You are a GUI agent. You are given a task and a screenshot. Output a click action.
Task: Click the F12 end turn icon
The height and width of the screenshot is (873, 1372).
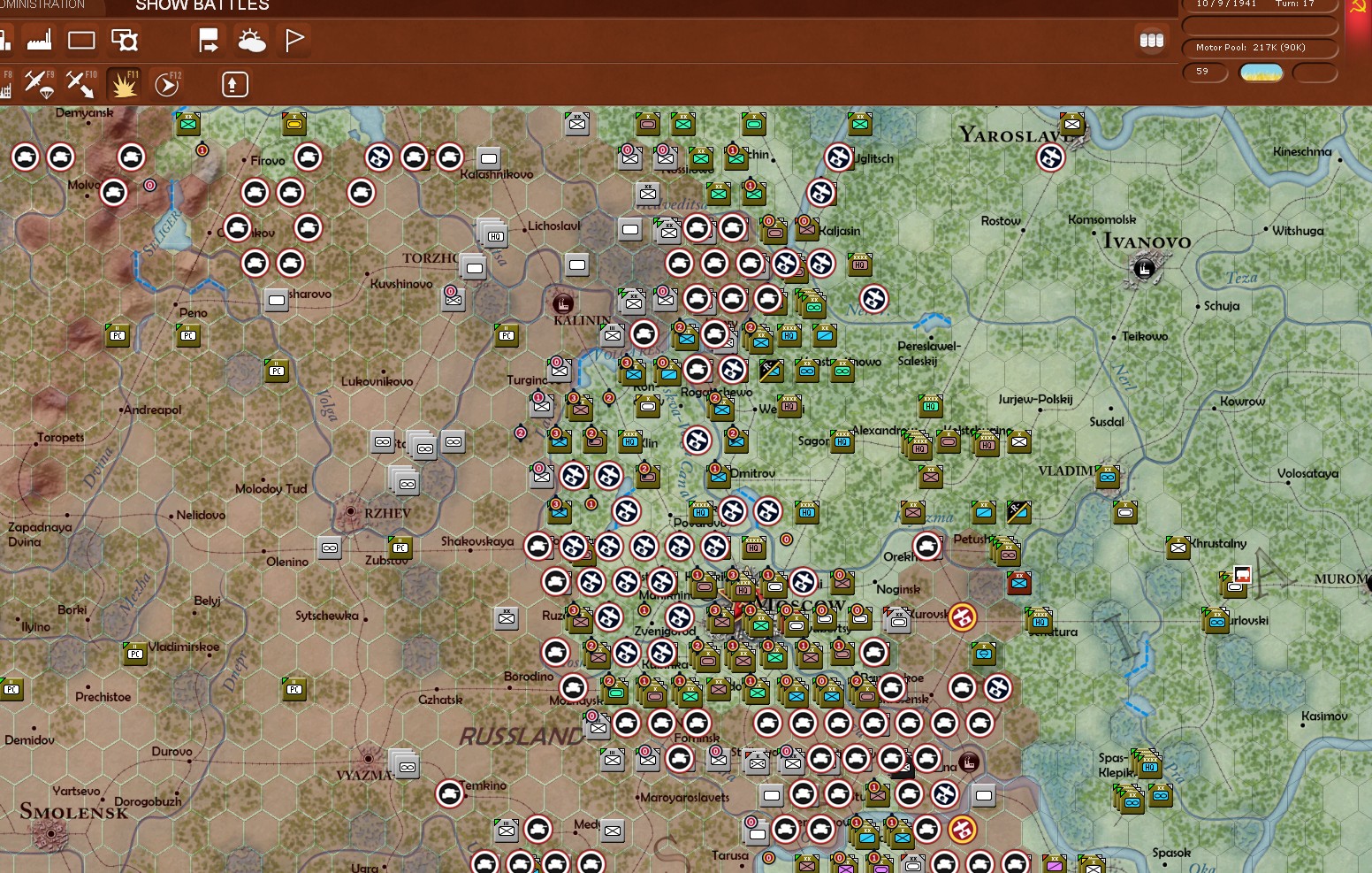click(x=166, y=84)
